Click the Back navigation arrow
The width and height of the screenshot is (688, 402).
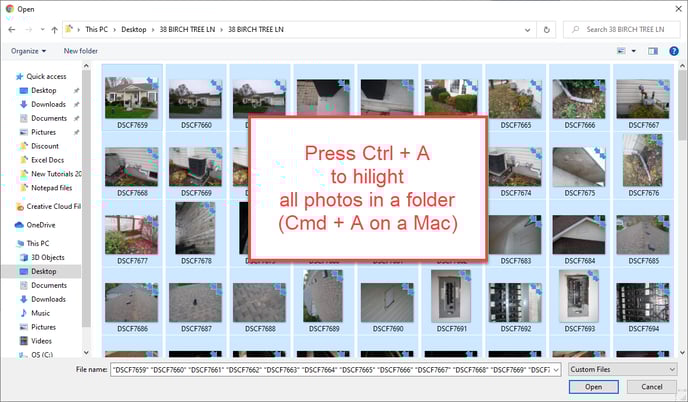(12, 30)
